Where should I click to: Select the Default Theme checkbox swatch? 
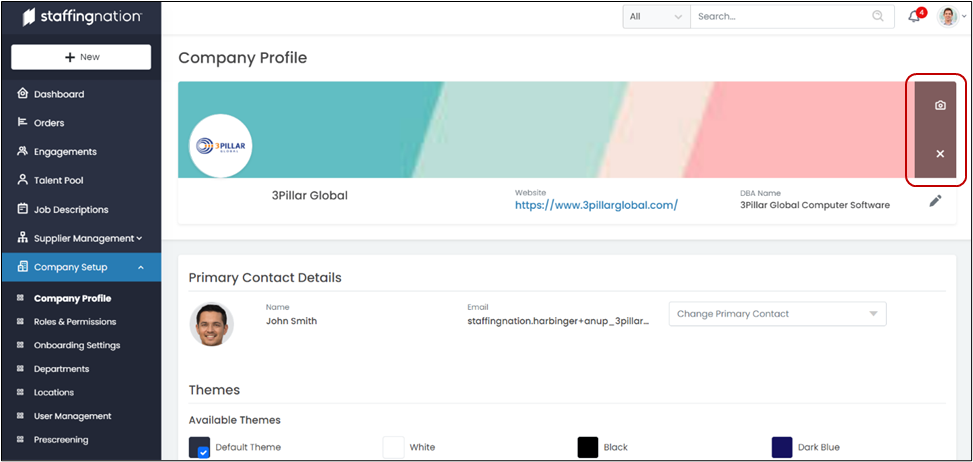[200, 447]
